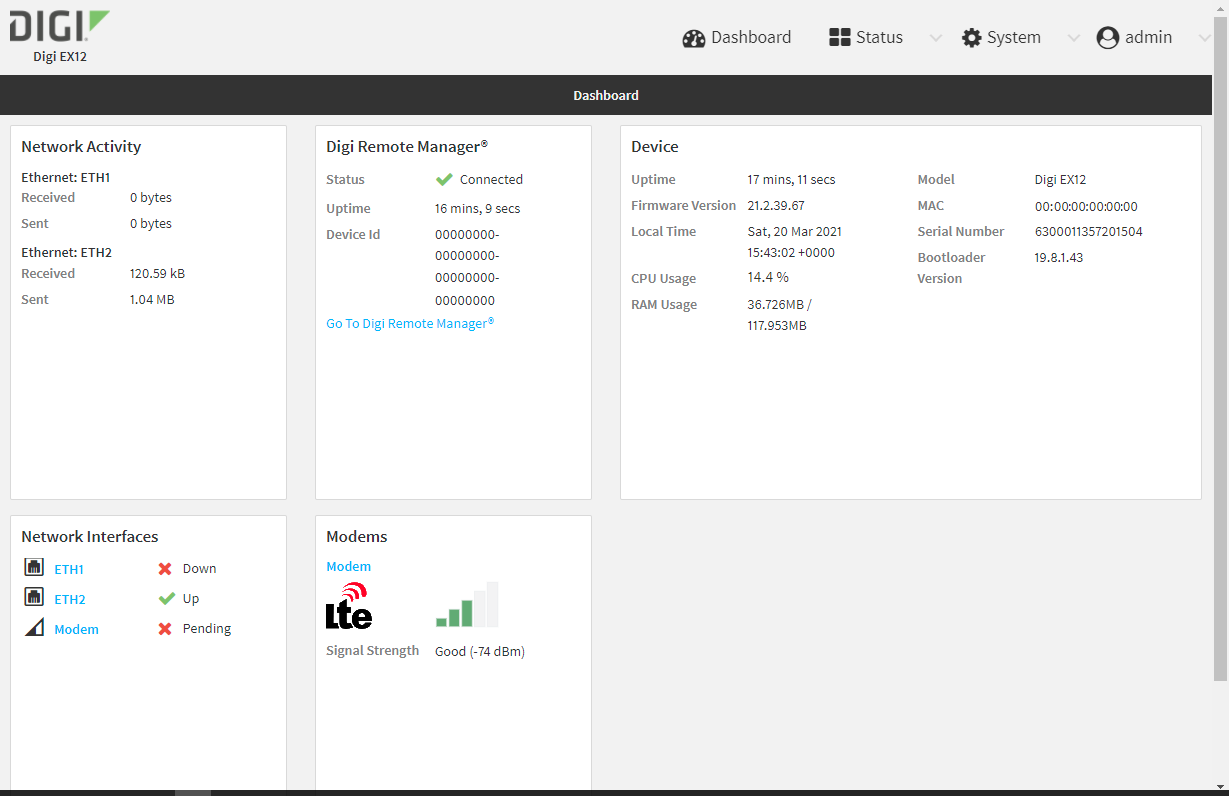
Task: Select MAC address 00:00:00:00:00:00
Action: click(1086, 206)
